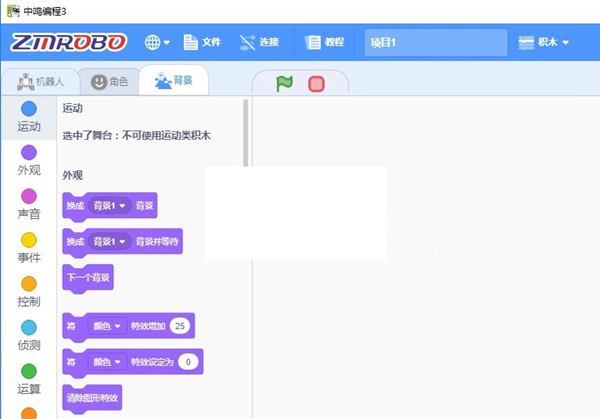Open the 连接 connection menu
Image resolution: width=600 pixels, height=419 pixels.
[259, 42]
